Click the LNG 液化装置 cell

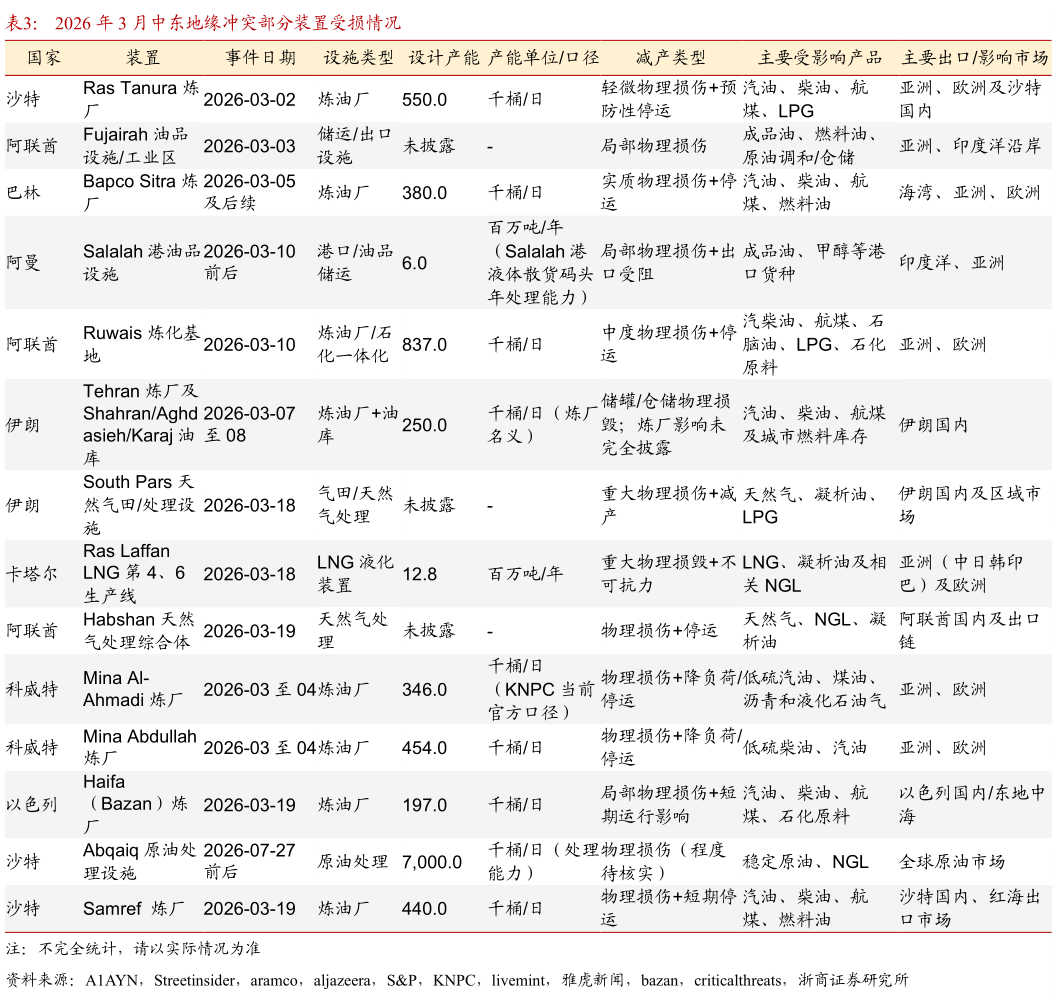355,574
